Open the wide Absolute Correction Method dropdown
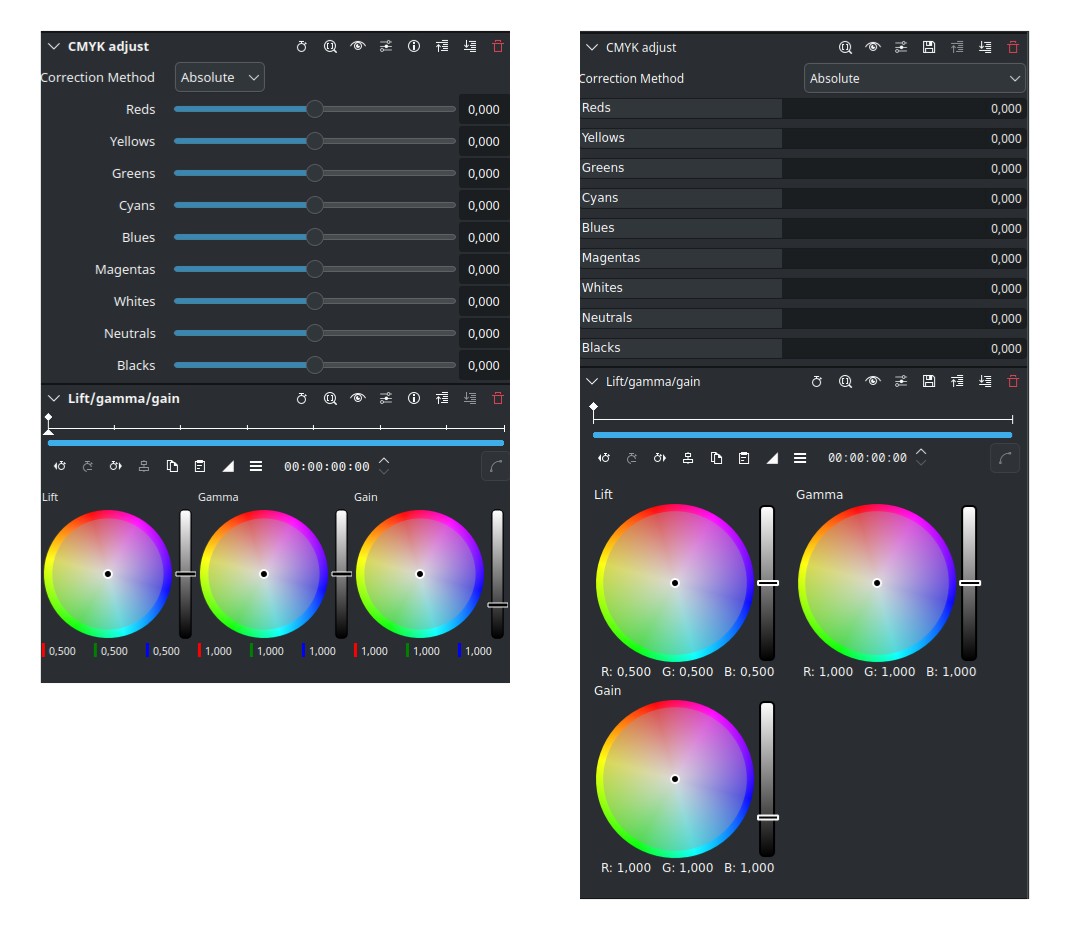The image size is (1070, 930). point(914,78)
